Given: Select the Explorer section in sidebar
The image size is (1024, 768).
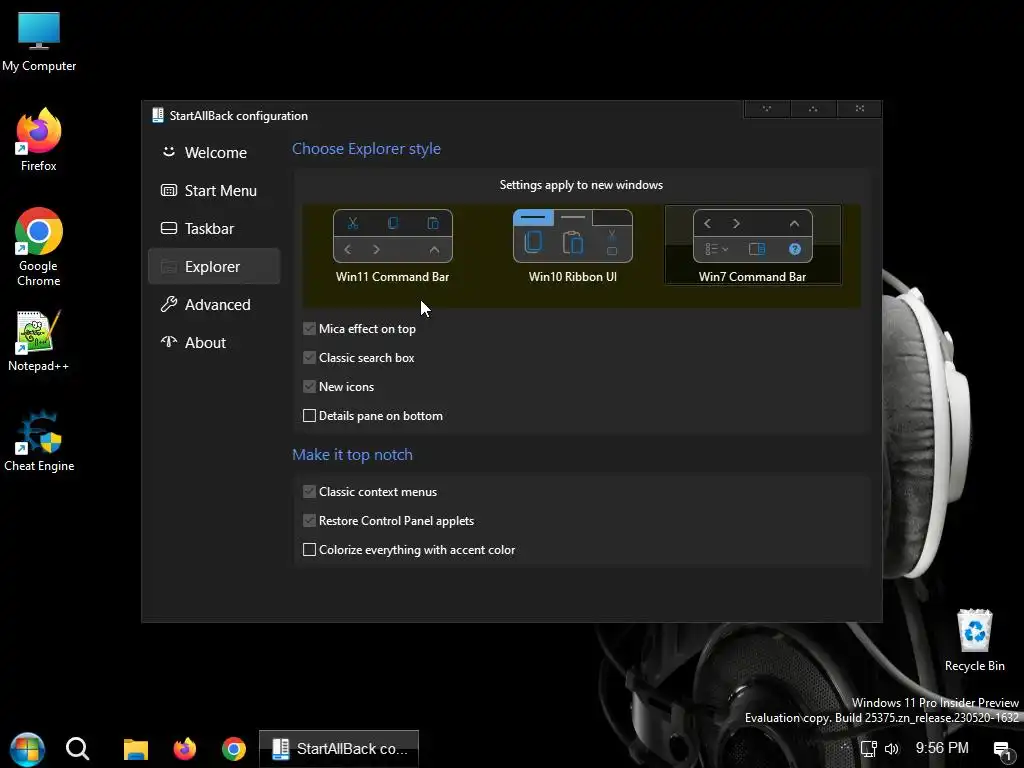Looking at the screenshot, I should tap(214, 266).
